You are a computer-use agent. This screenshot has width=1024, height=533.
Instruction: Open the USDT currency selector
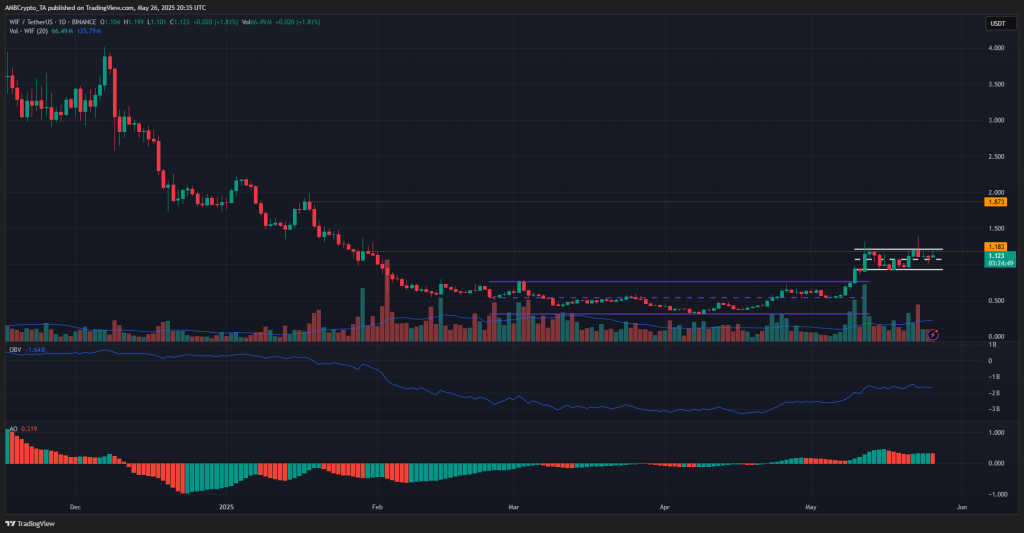pyautogui.click(x=998, y=24)
